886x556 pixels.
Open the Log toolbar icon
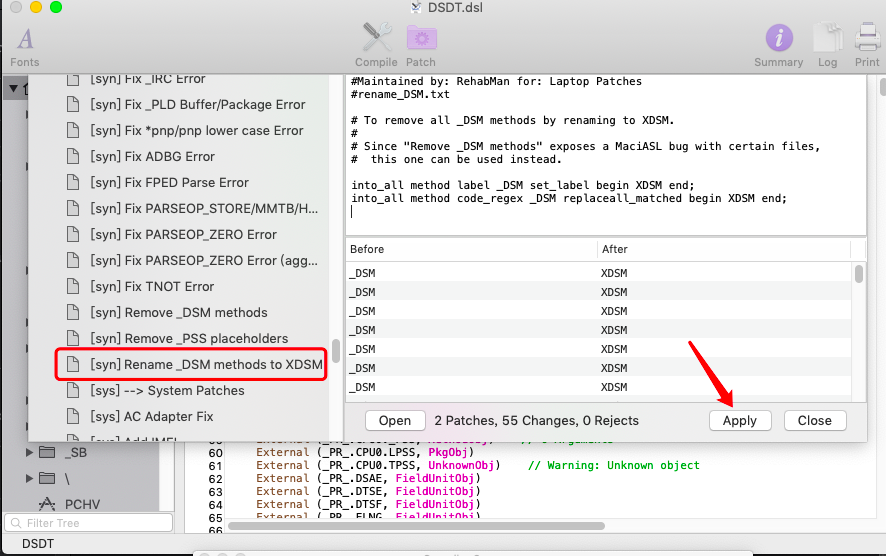[x=828, y=38]
